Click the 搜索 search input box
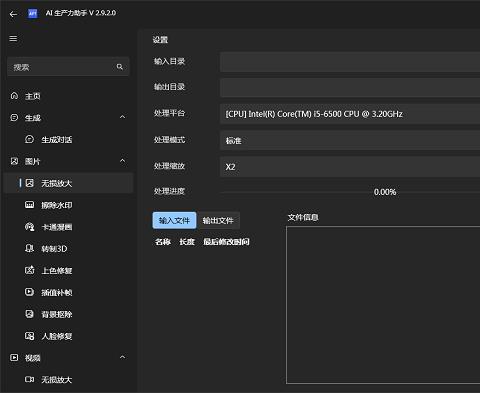The width and height of the screenshot is (480, 393). coord(68,67)
